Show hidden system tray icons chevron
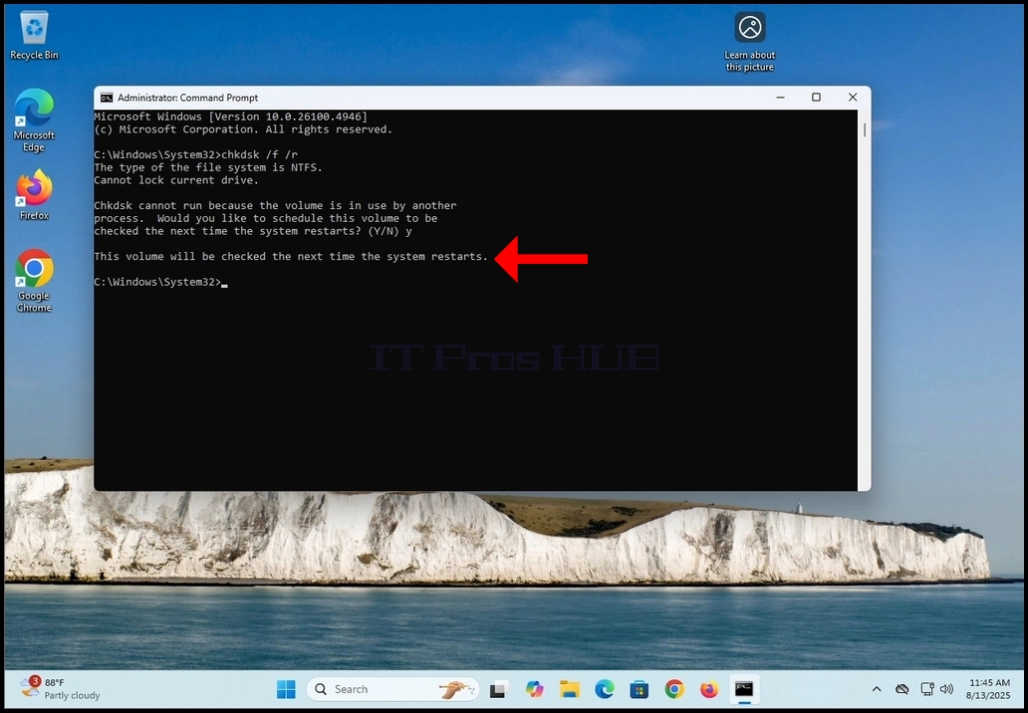1028x713 pixels. point(876,689)
